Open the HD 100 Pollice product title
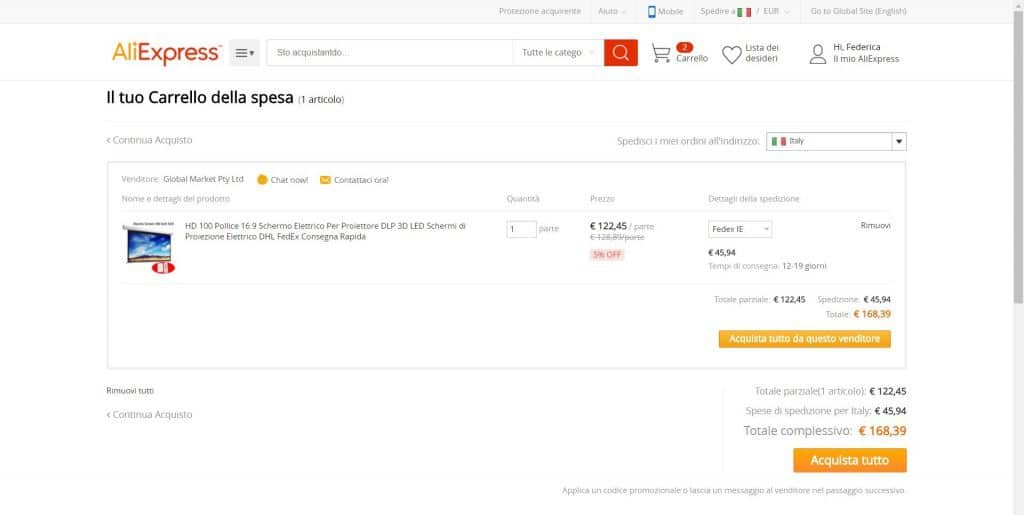Viewport: 1024px width, 515px height. coord(325,231)
